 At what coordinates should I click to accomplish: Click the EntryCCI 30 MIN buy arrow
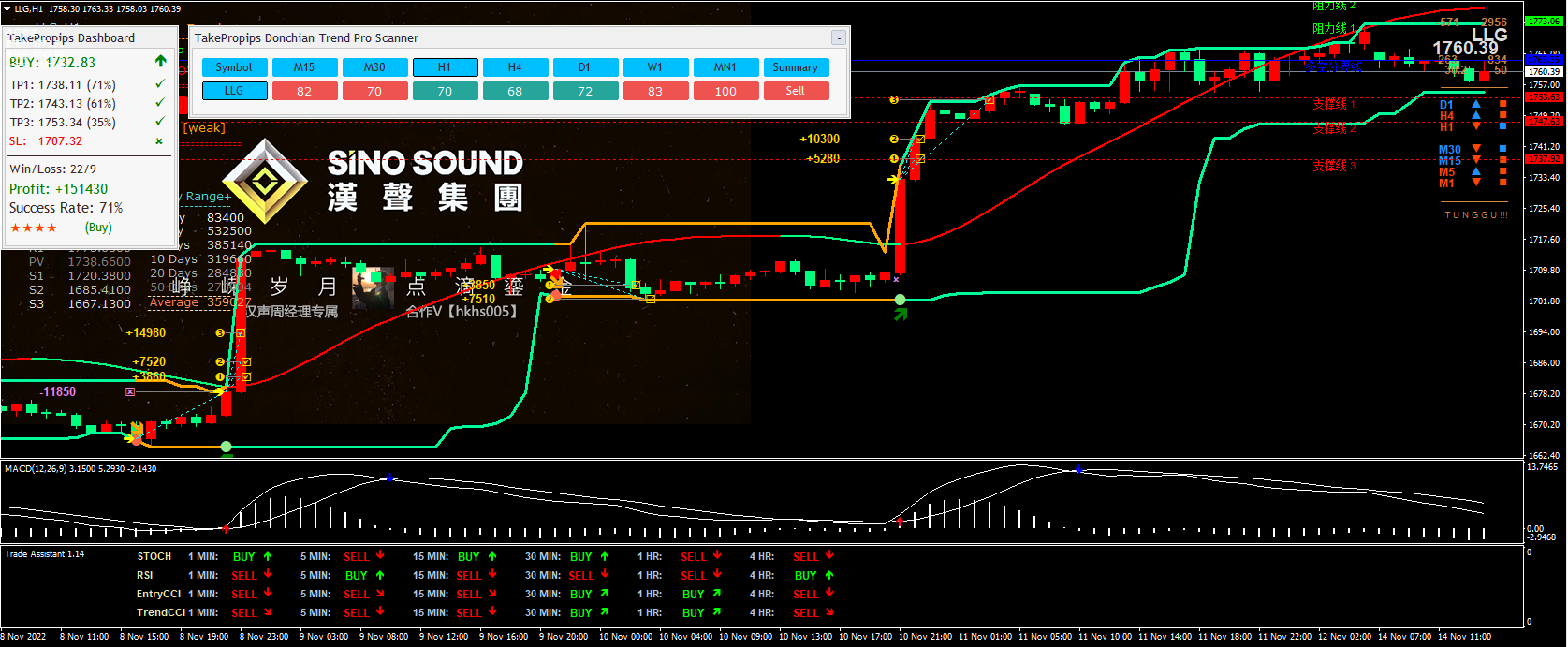coord(605,594)
